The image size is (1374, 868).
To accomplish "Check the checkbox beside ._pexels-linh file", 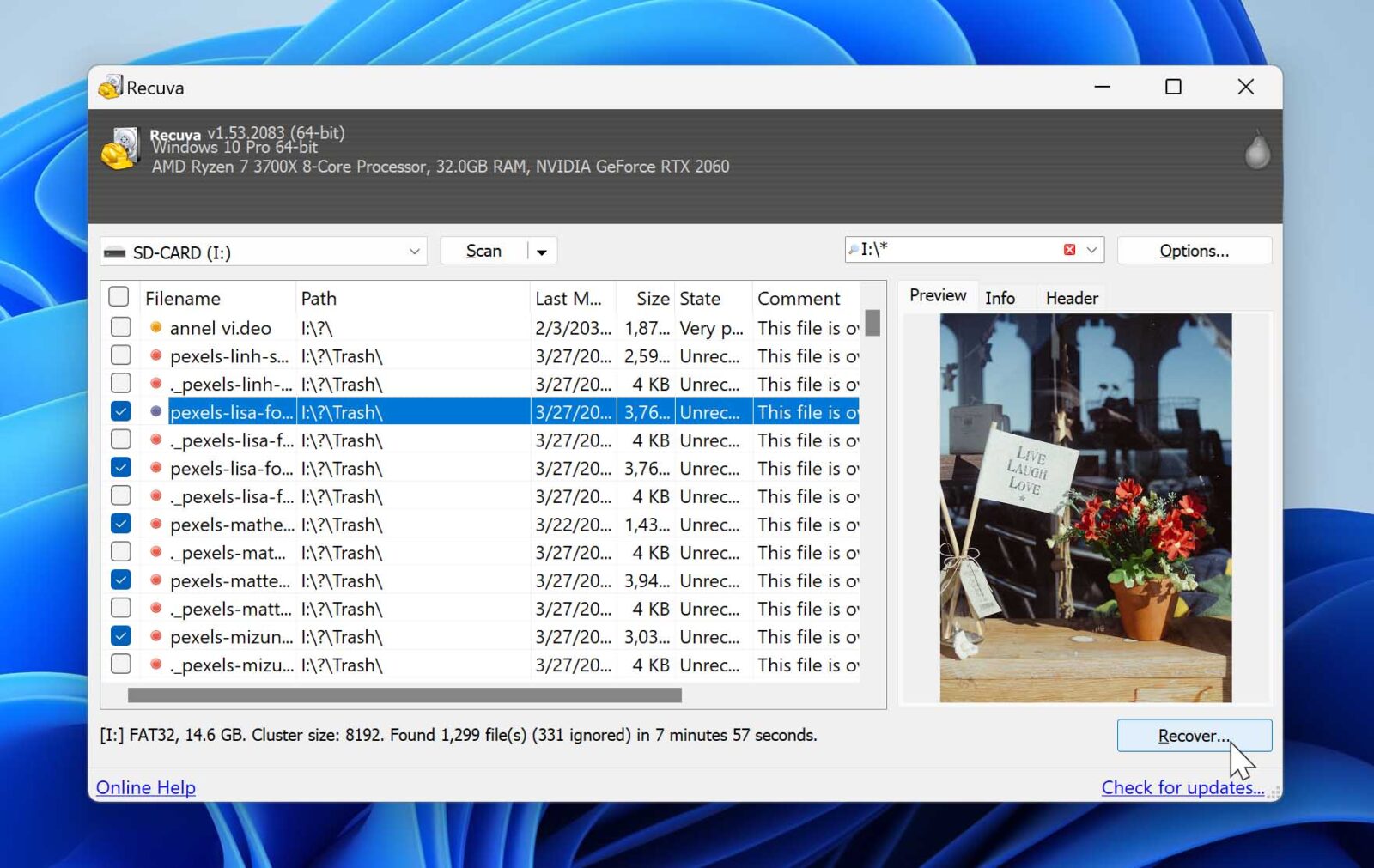I will [120, 383].
